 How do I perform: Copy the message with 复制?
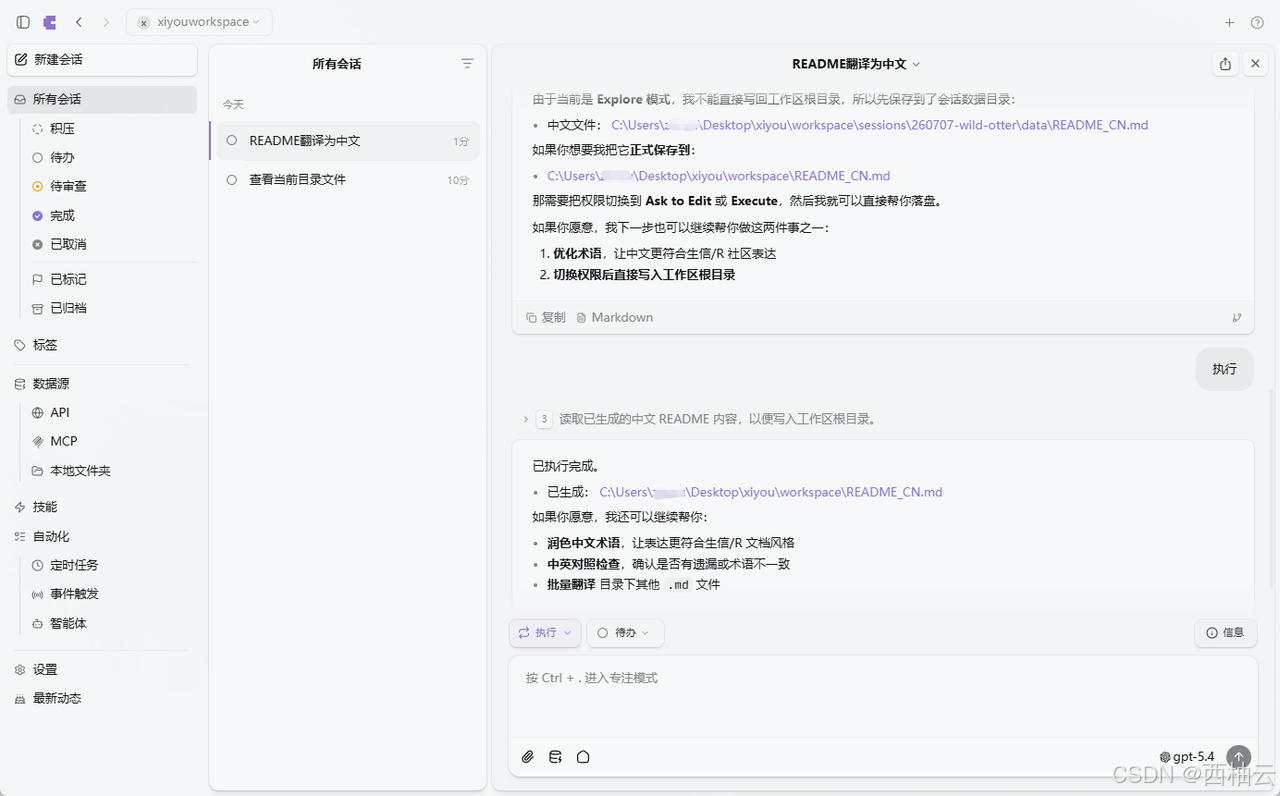(546, 318)
